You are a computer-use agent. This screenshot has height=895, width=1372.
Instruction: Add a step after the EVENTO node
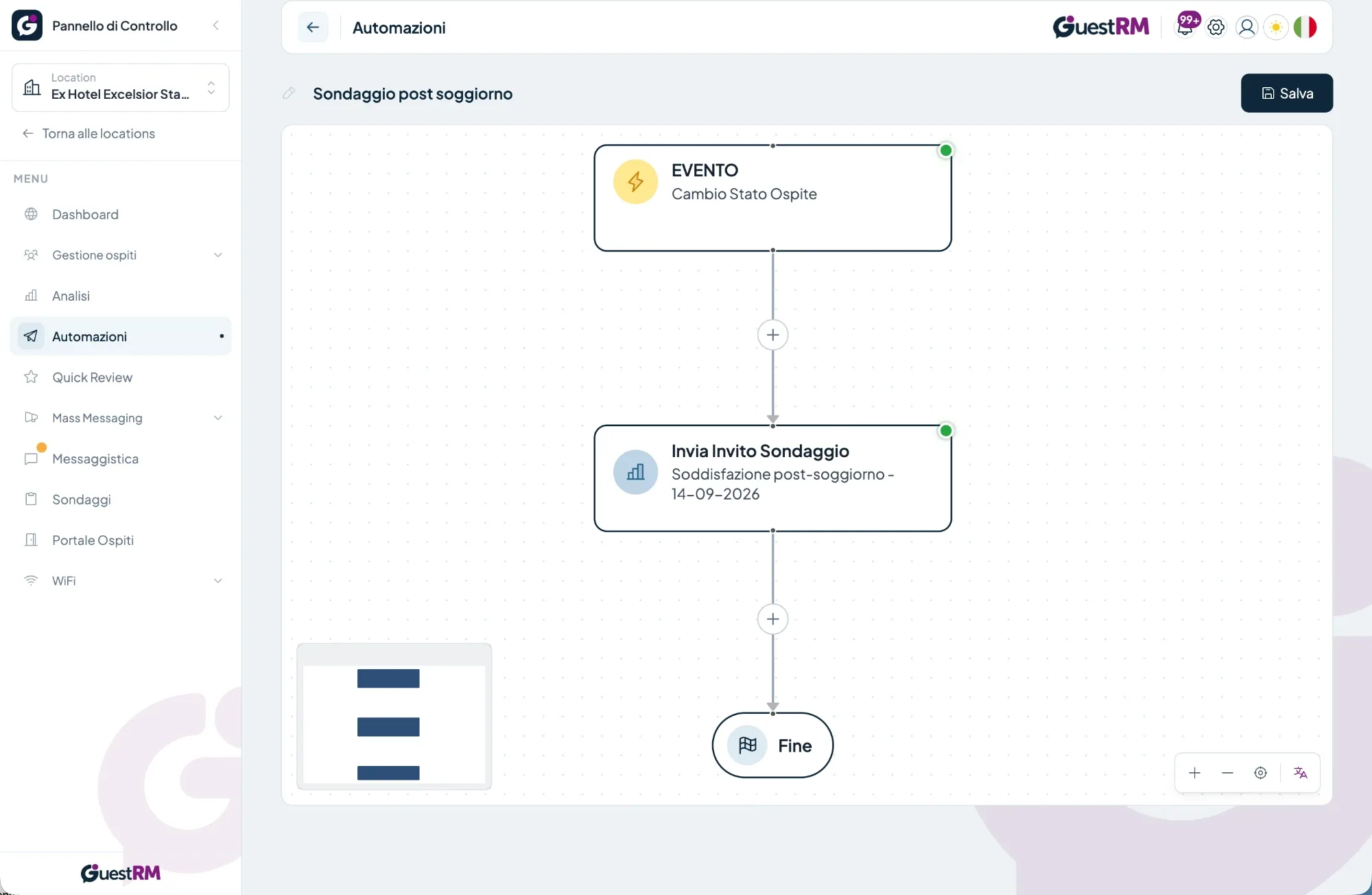point(772,335)
